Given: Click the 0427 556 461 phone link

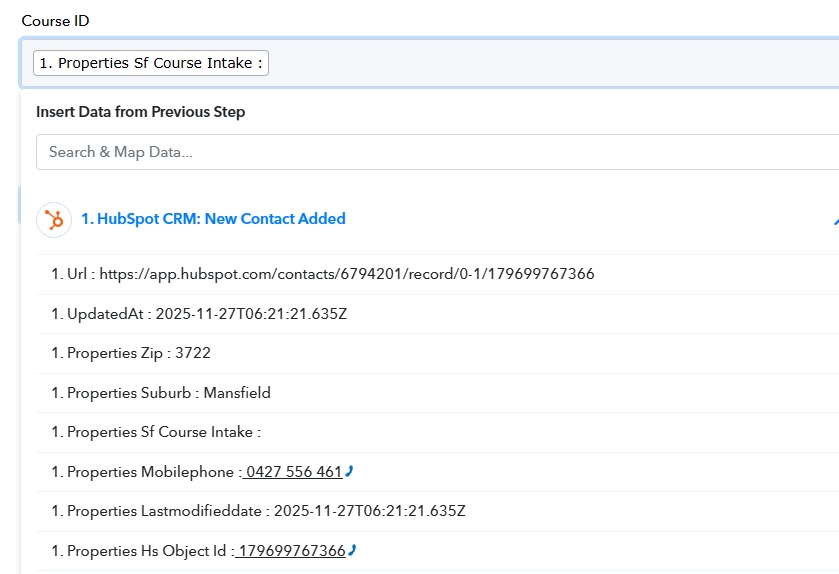Looking at the screenshot, I should [x=294, y=472].
